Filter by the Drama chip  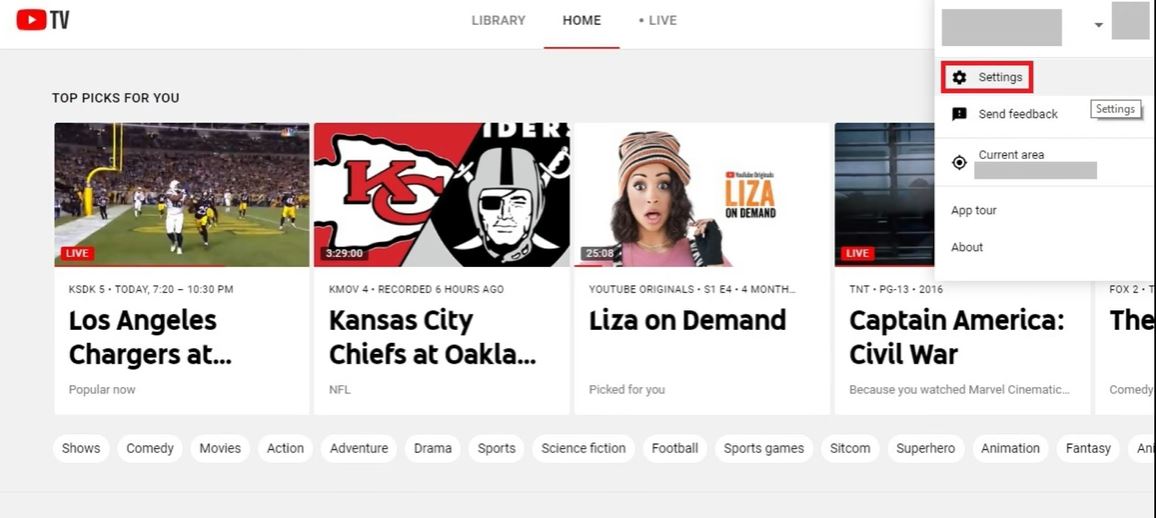tap(433, 449)
